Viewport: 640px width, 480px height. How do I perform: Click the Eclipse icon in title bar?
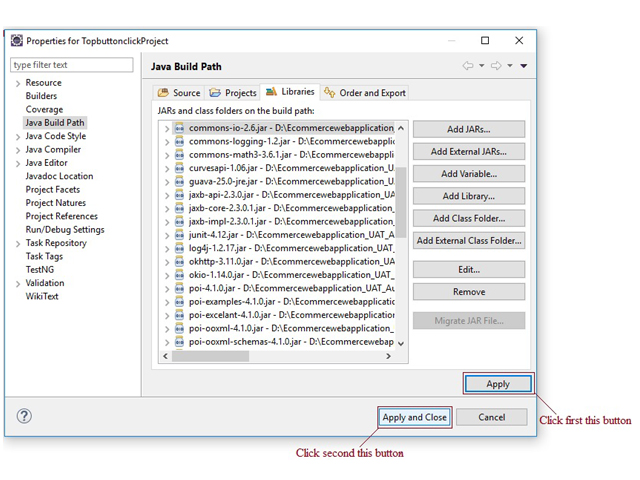pos(17,40)
